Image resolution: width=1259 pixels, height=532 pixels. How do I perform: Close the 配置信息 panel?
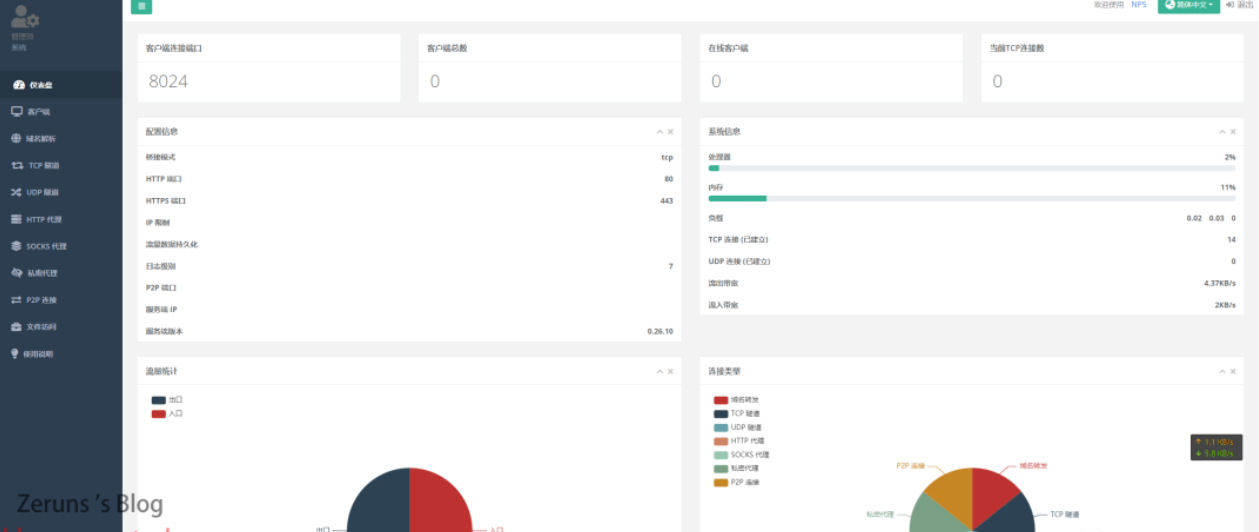click(671, 132)
